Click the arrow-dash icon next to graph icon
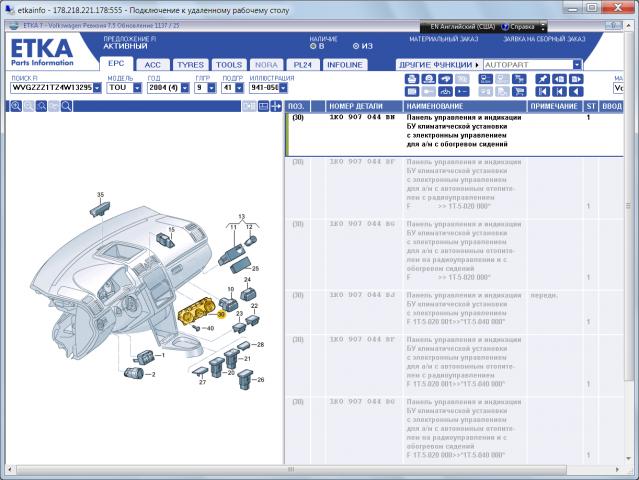639x480 pixels. pos(462,92)
